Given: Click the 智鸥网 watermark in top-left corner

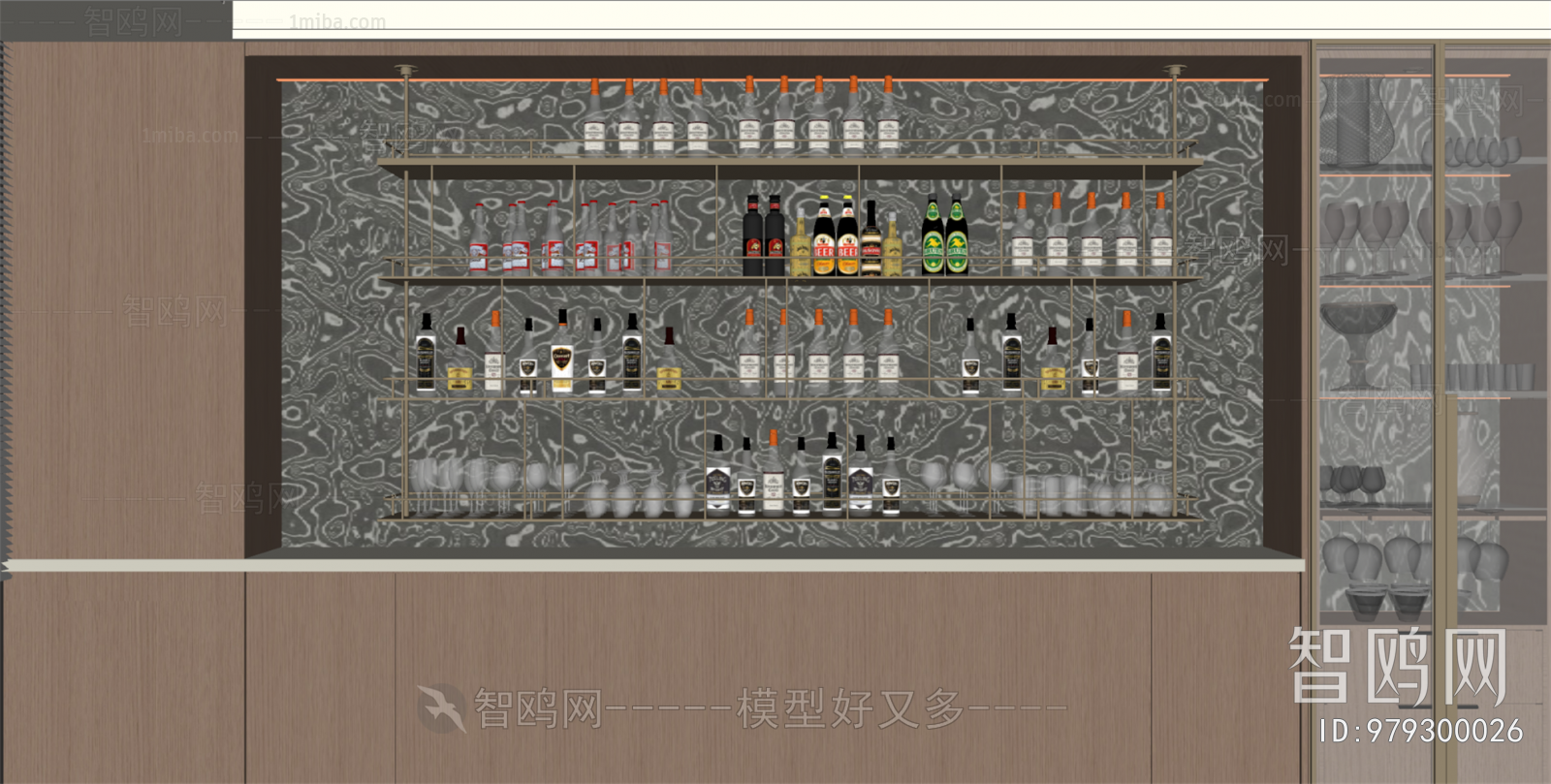Looking at the screenshot, I should pos(133,20).
